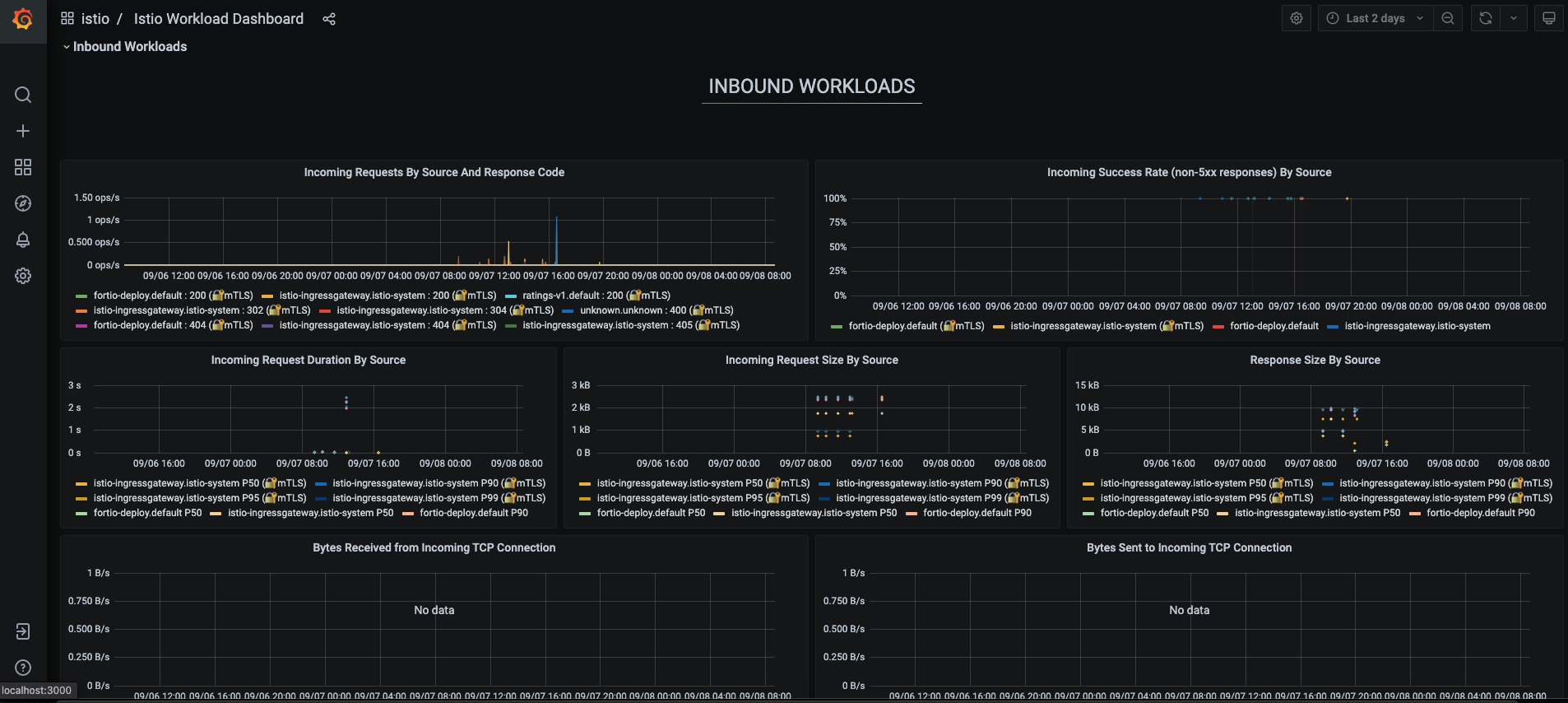Viewport: 1568px width, 703px height.
Task: Toggle the cycle view mode monitor icon
Action: click(1548, 18)
